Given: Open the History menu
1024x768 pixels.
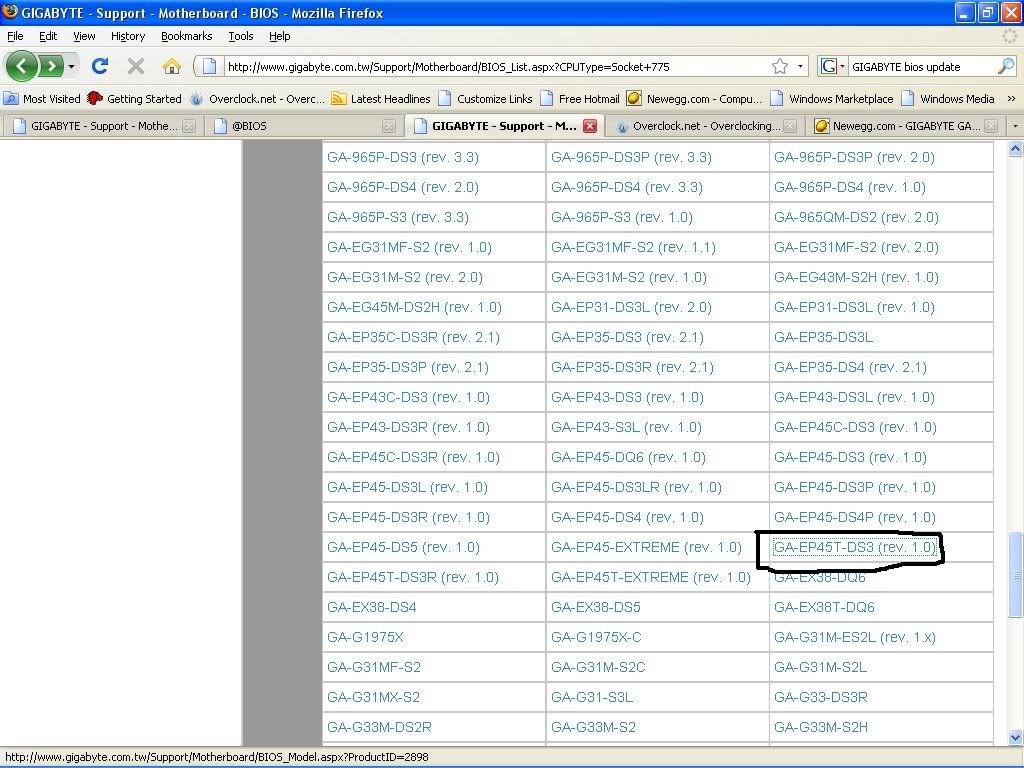Looking at the screenshot, I should pos(127,36).
